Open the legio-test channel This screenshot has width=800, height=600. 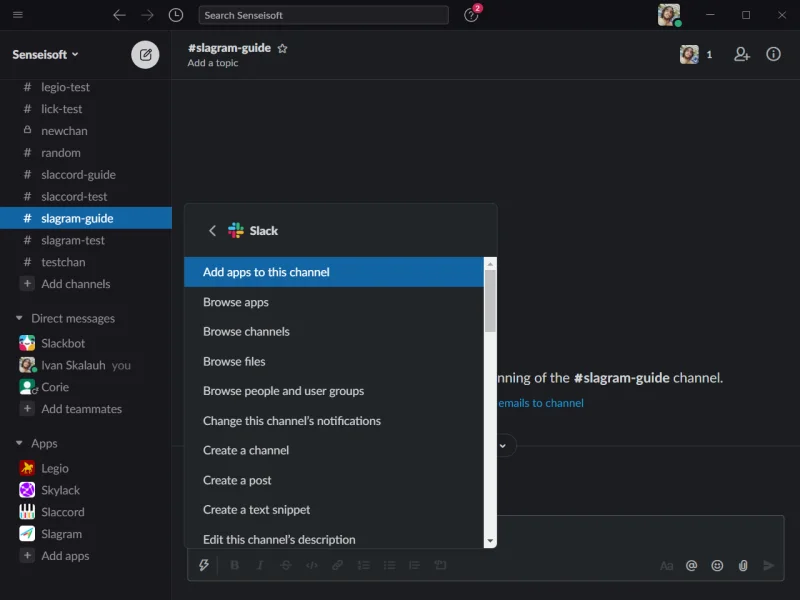click(x=86, y=87)
